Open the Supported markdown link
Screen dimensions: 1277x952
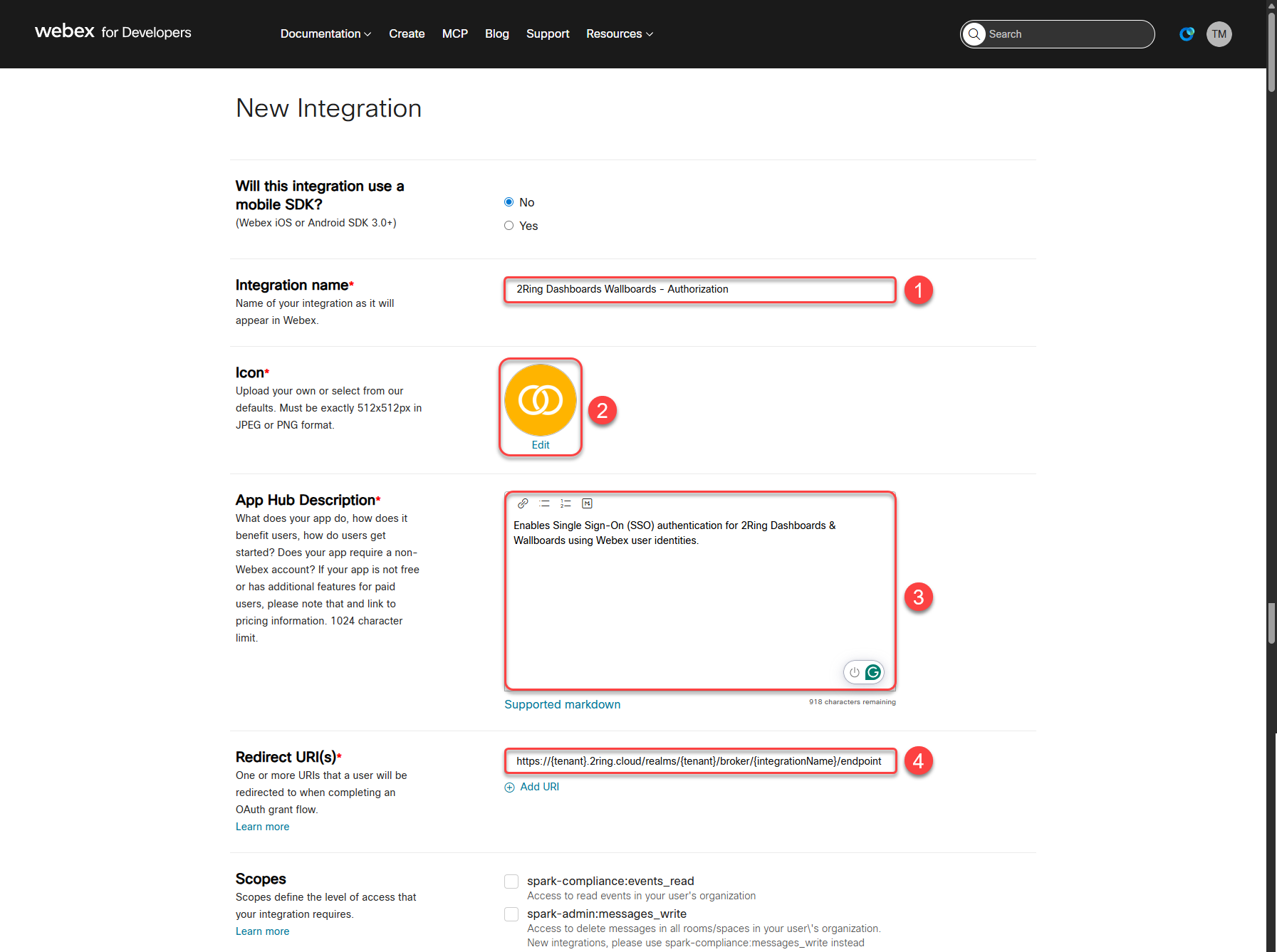(x=563, y=704)
